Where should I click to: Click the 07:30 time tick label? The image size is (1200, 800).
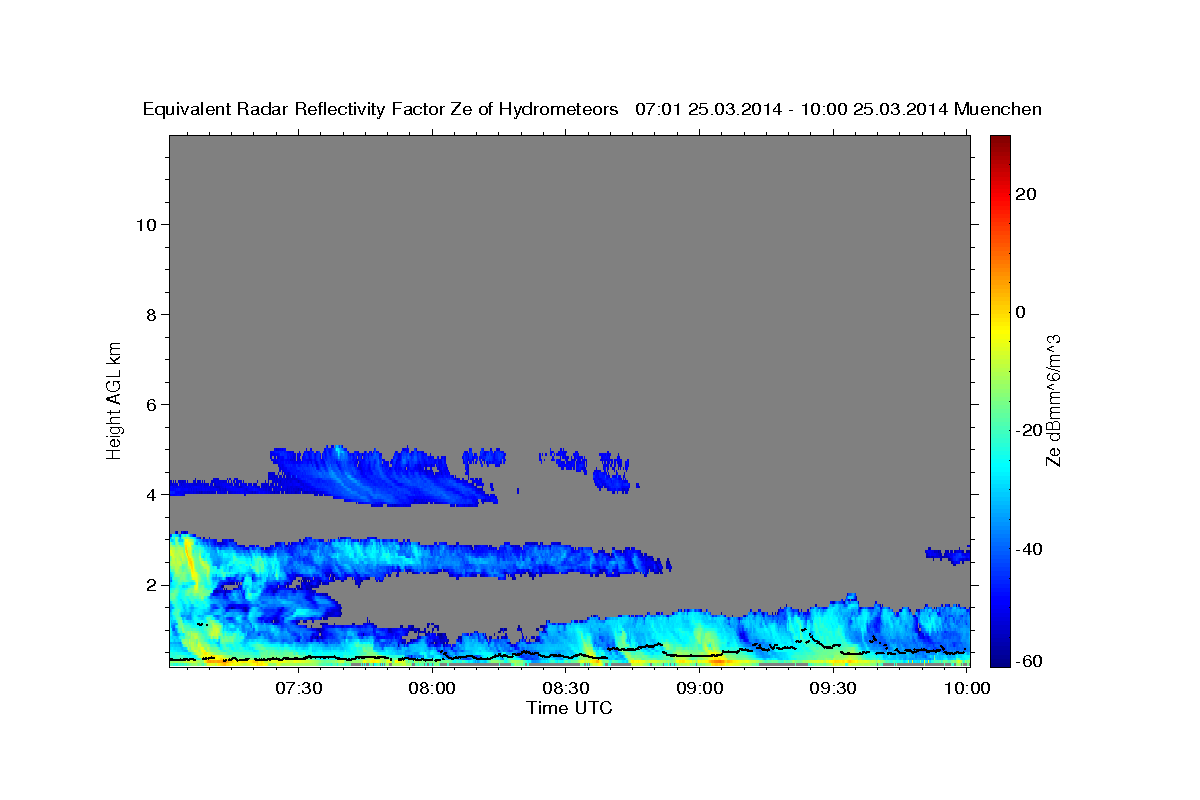click(x=299, y=689)
